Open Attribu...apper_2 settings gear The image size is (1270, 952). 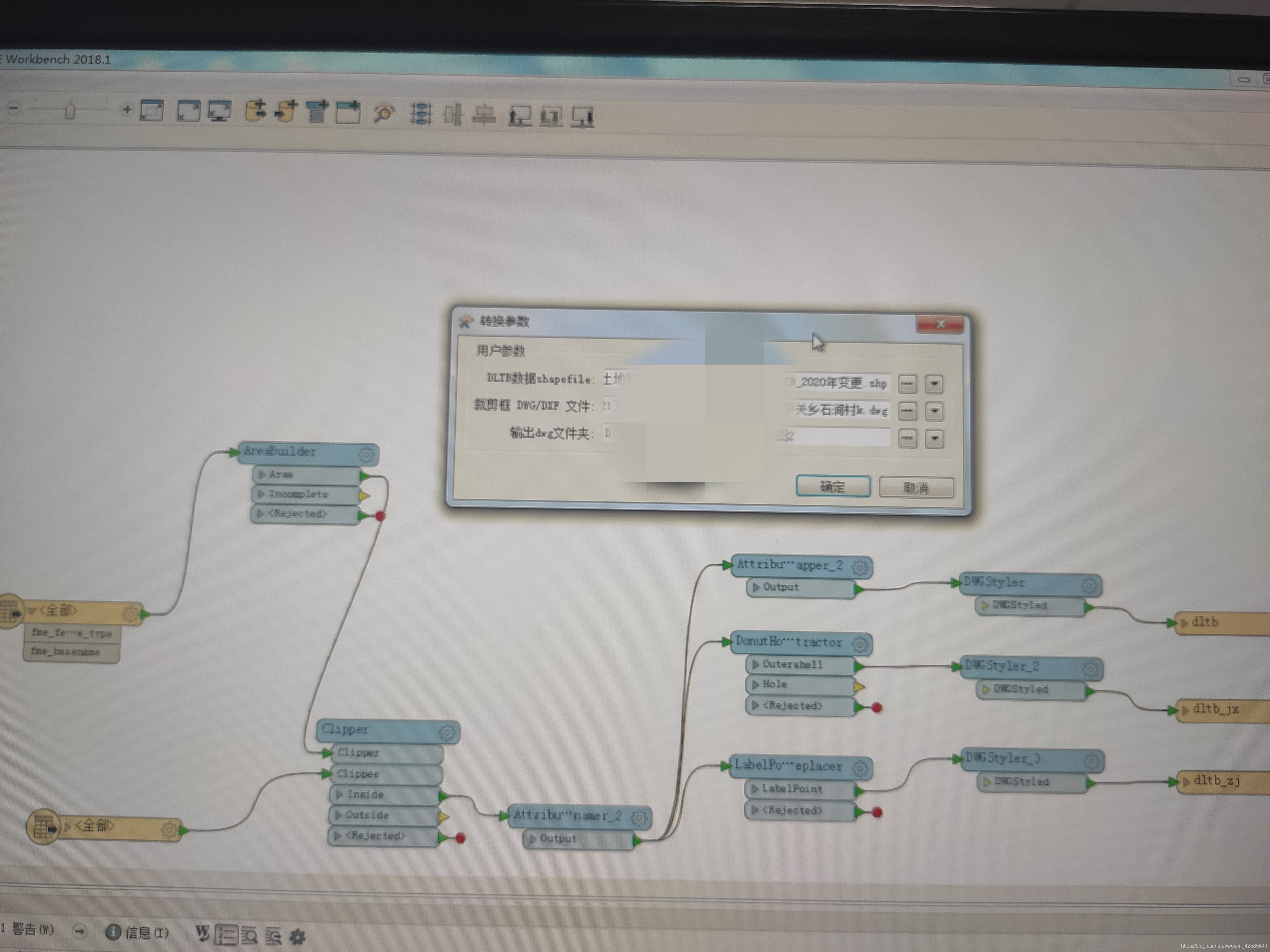pos(859,567)
